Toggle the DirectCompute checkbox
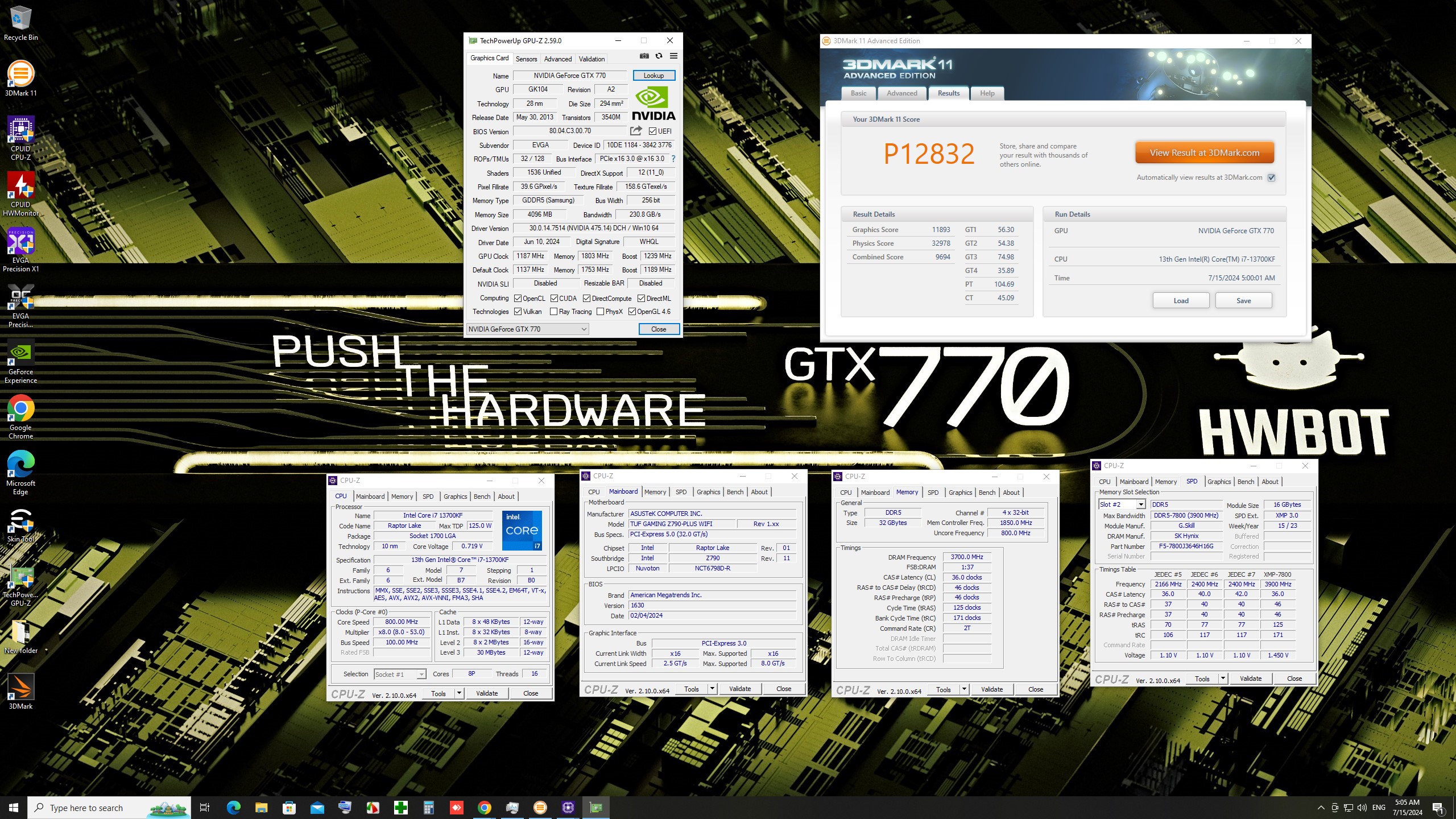1456x819 pixels. point(586,299)
